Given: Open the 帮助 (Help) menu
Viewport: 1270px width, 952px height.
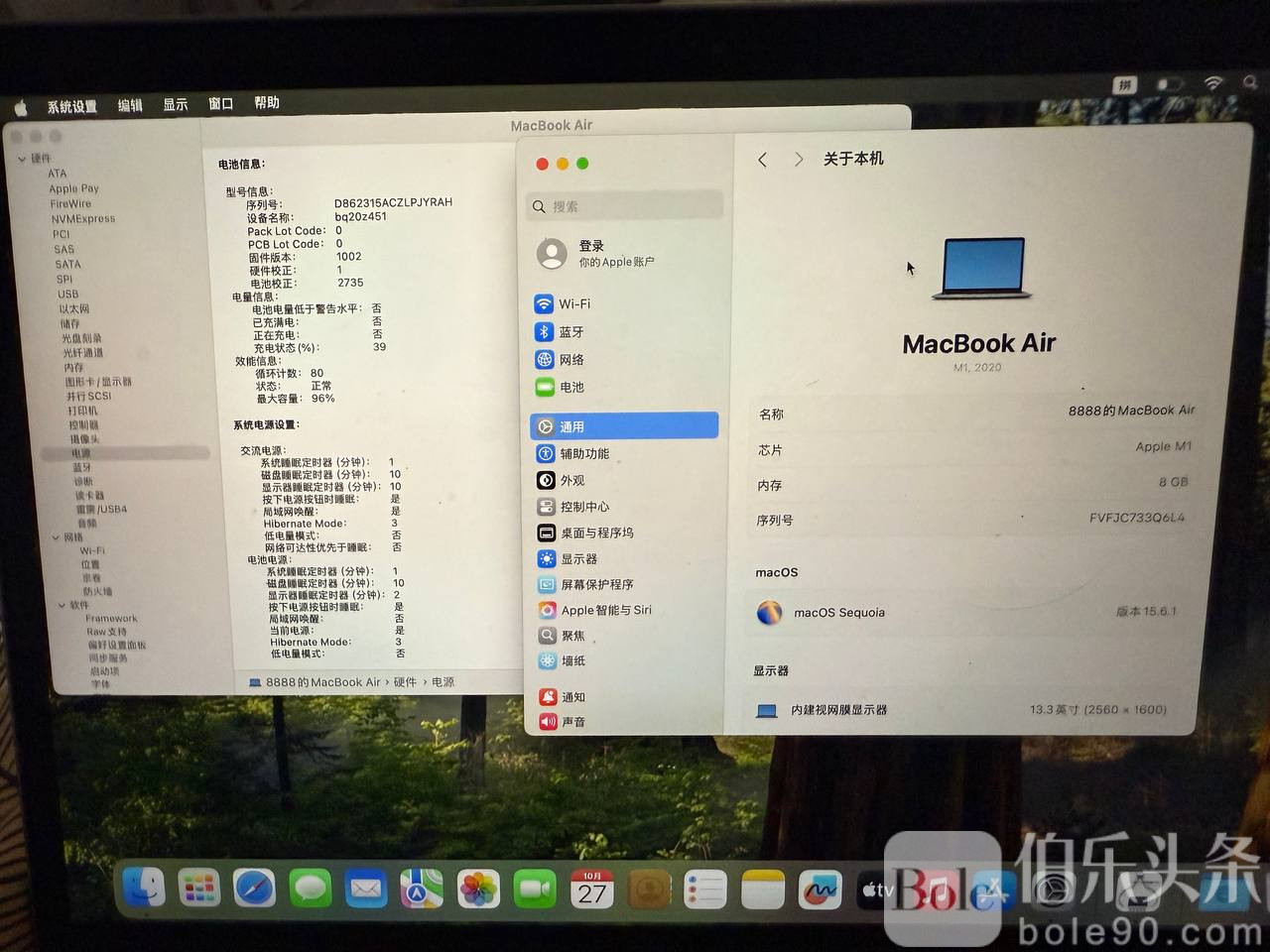Looking at the screenshot, I should pos(266,103).
